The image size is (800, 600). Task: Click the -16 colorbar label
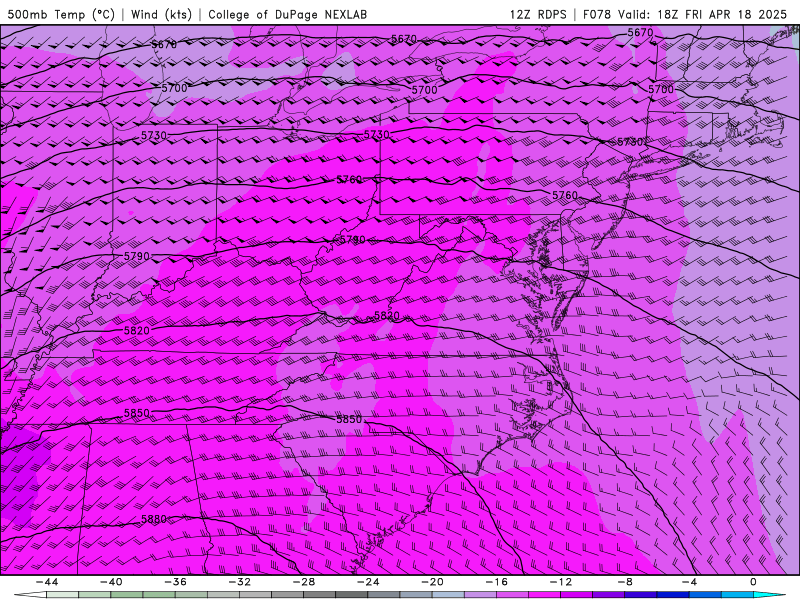tap(496, 582)
